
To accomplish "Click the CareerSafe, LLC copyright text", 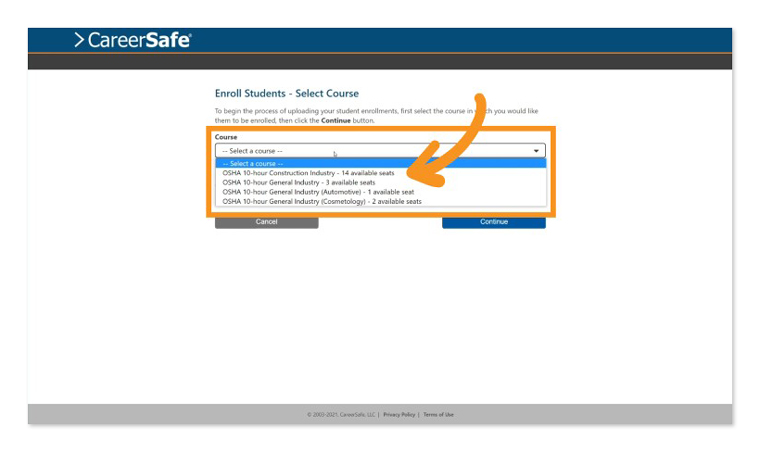I will tap(341, 415).
